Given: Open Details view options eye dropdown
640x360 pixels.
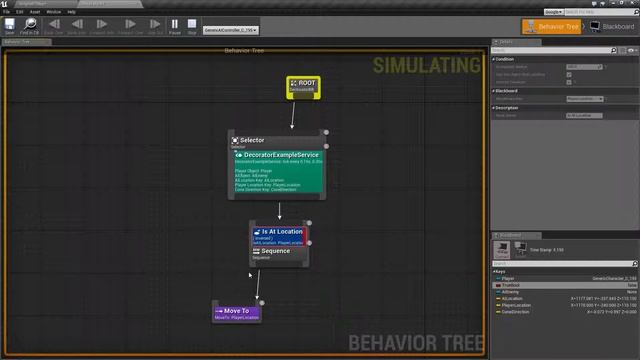Looking at the screenshot, I should click(632, 50).
